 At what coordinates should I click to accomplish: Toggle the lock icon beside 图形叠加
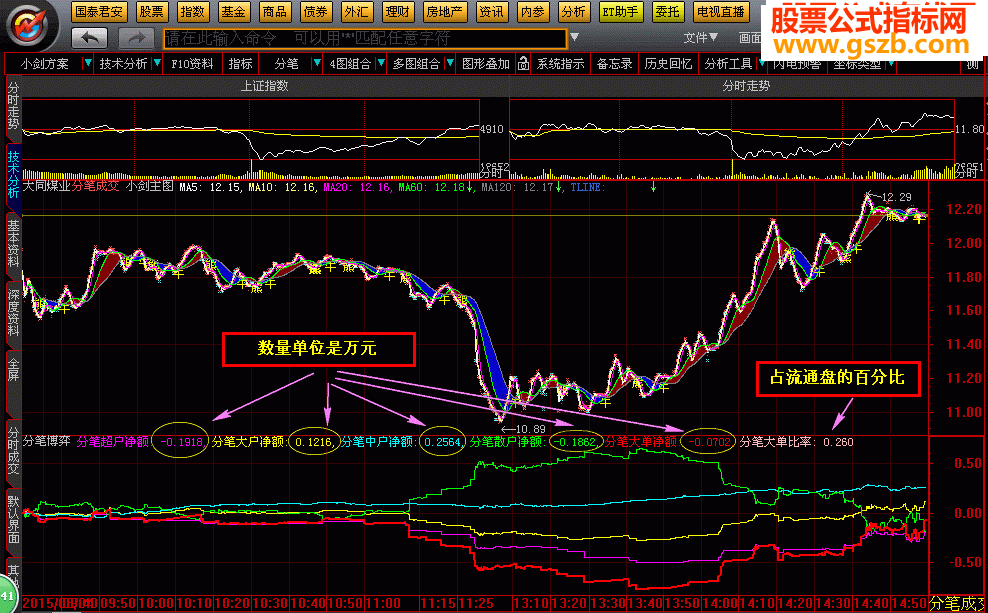[523, 64]
